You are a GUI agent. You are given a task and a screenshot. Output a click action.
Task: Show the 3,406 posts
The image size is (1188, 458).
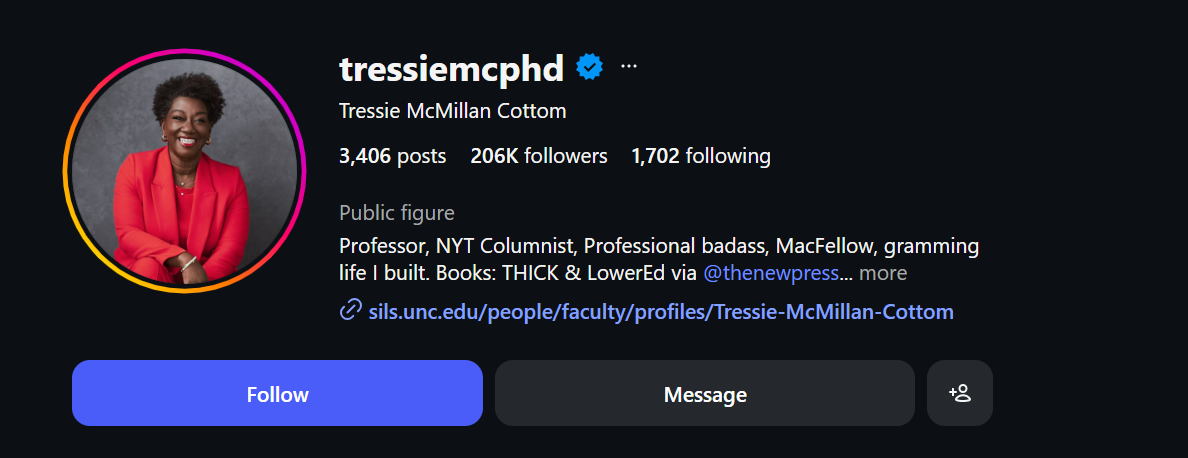(x=392, y=156)
